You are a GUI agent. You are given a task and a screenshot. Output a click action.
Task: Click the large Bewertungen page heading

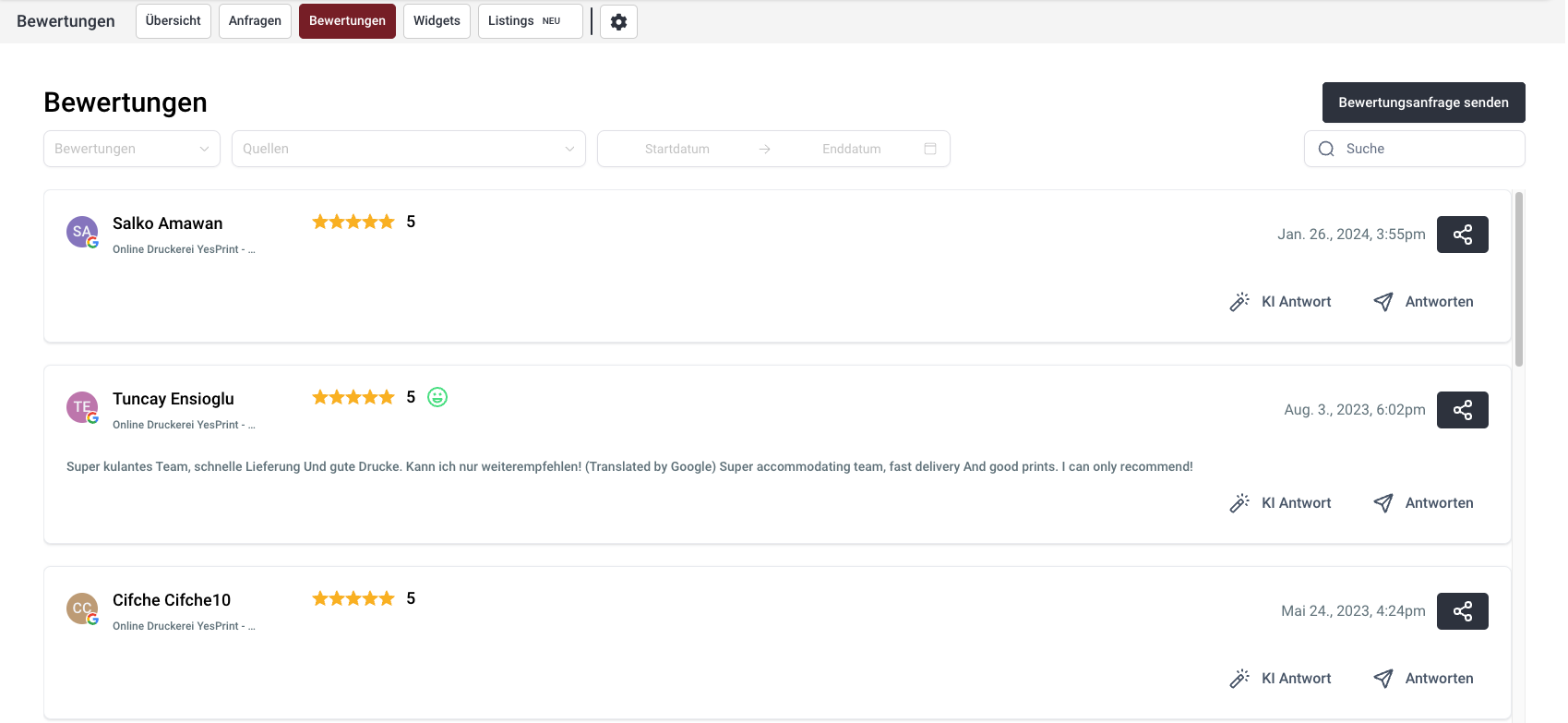126,102
